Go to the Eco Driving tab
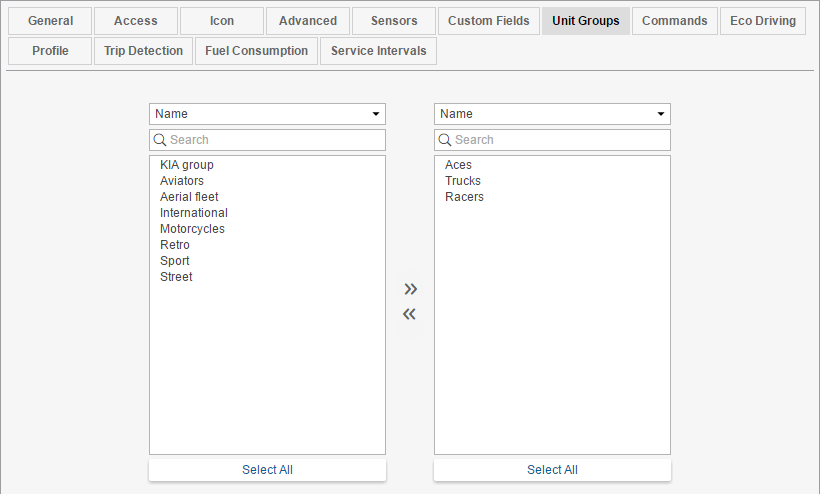 [763, 21]
